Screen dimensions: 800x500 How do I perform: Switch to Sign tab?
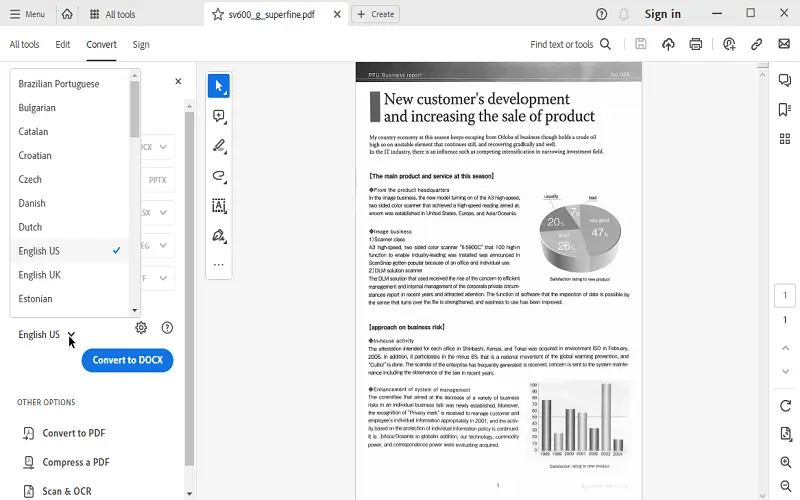141,44
